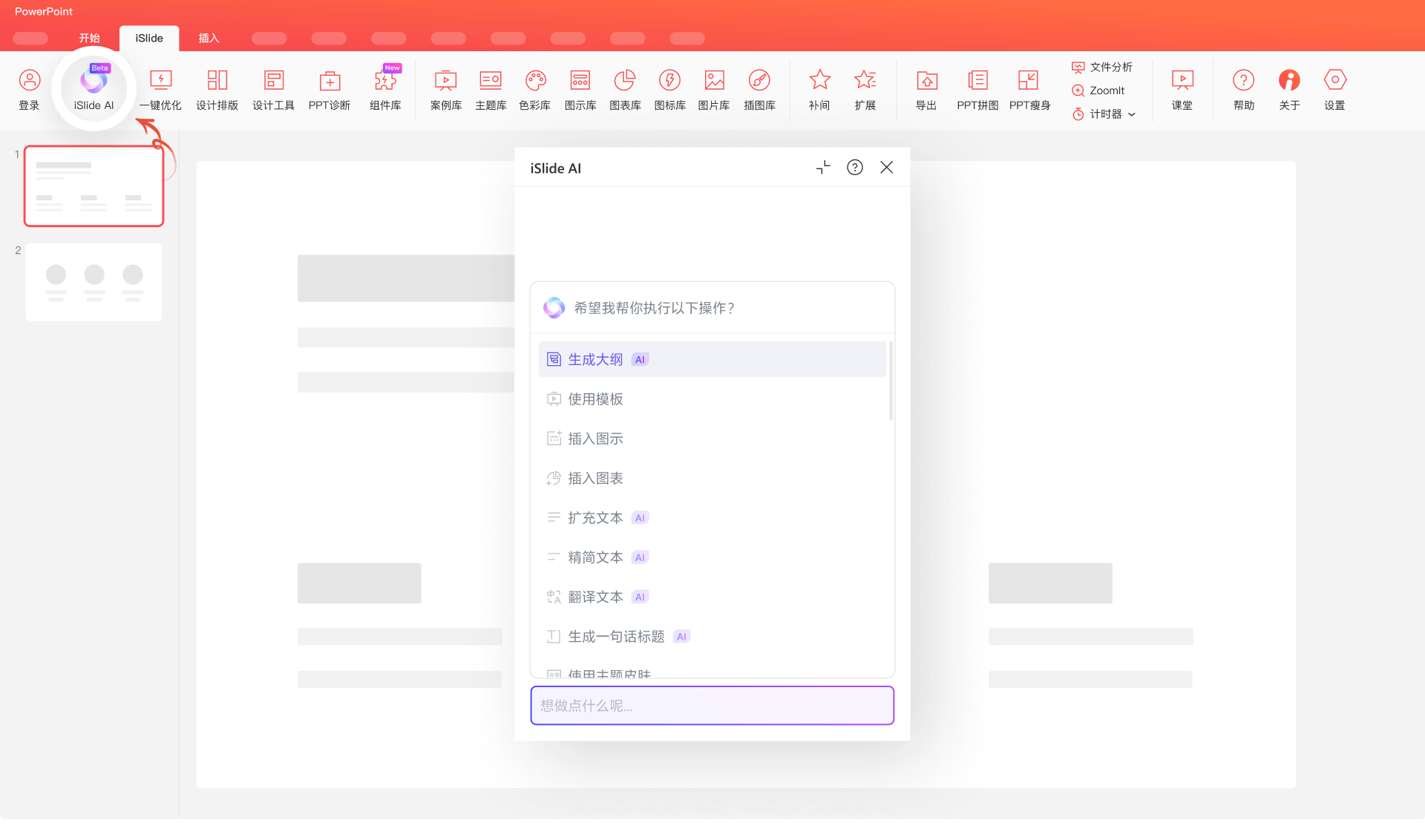1425x840 pixels.
Task: Open 设置 settings in ribbon
Action: point(1334,89)
